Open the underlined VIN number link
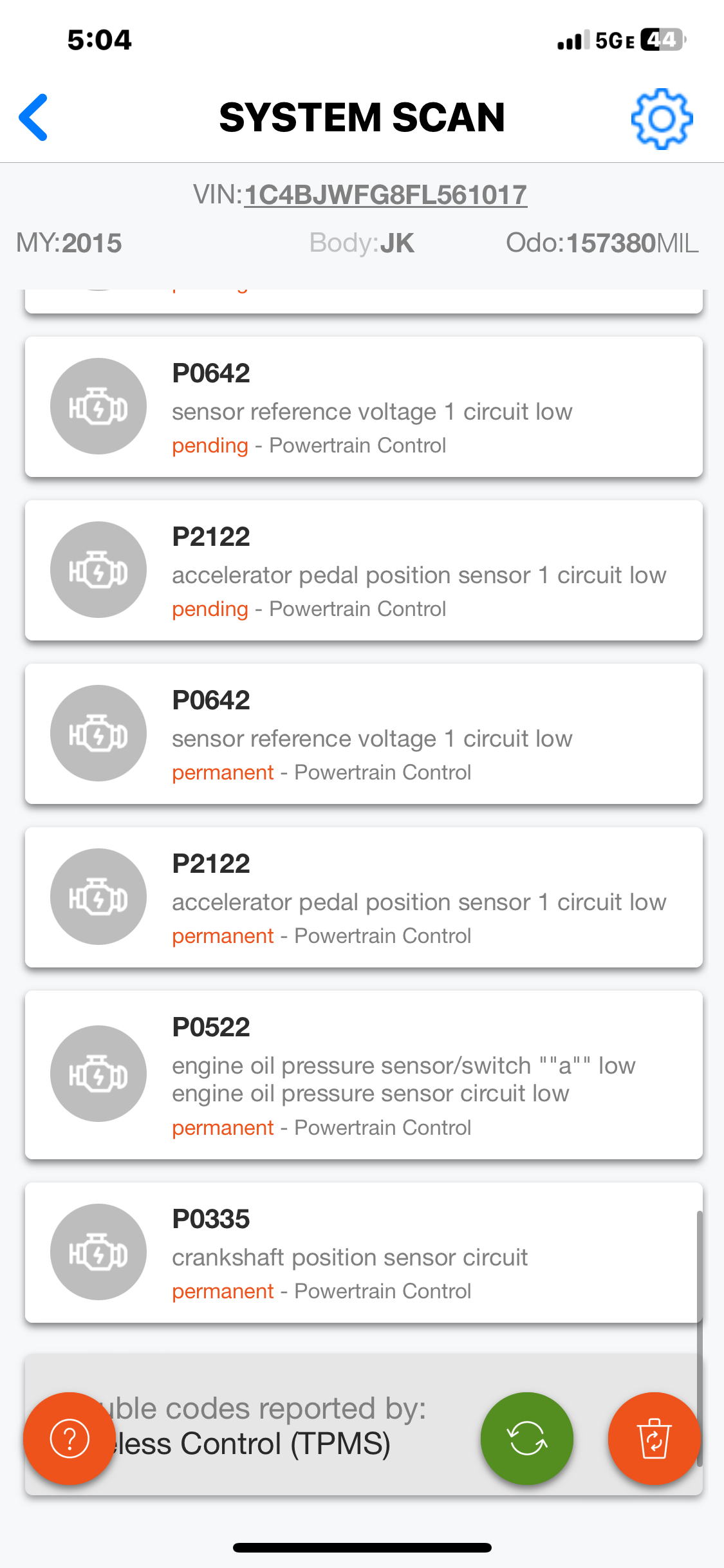The image size is (724, 1568). (x=385, y=195)
